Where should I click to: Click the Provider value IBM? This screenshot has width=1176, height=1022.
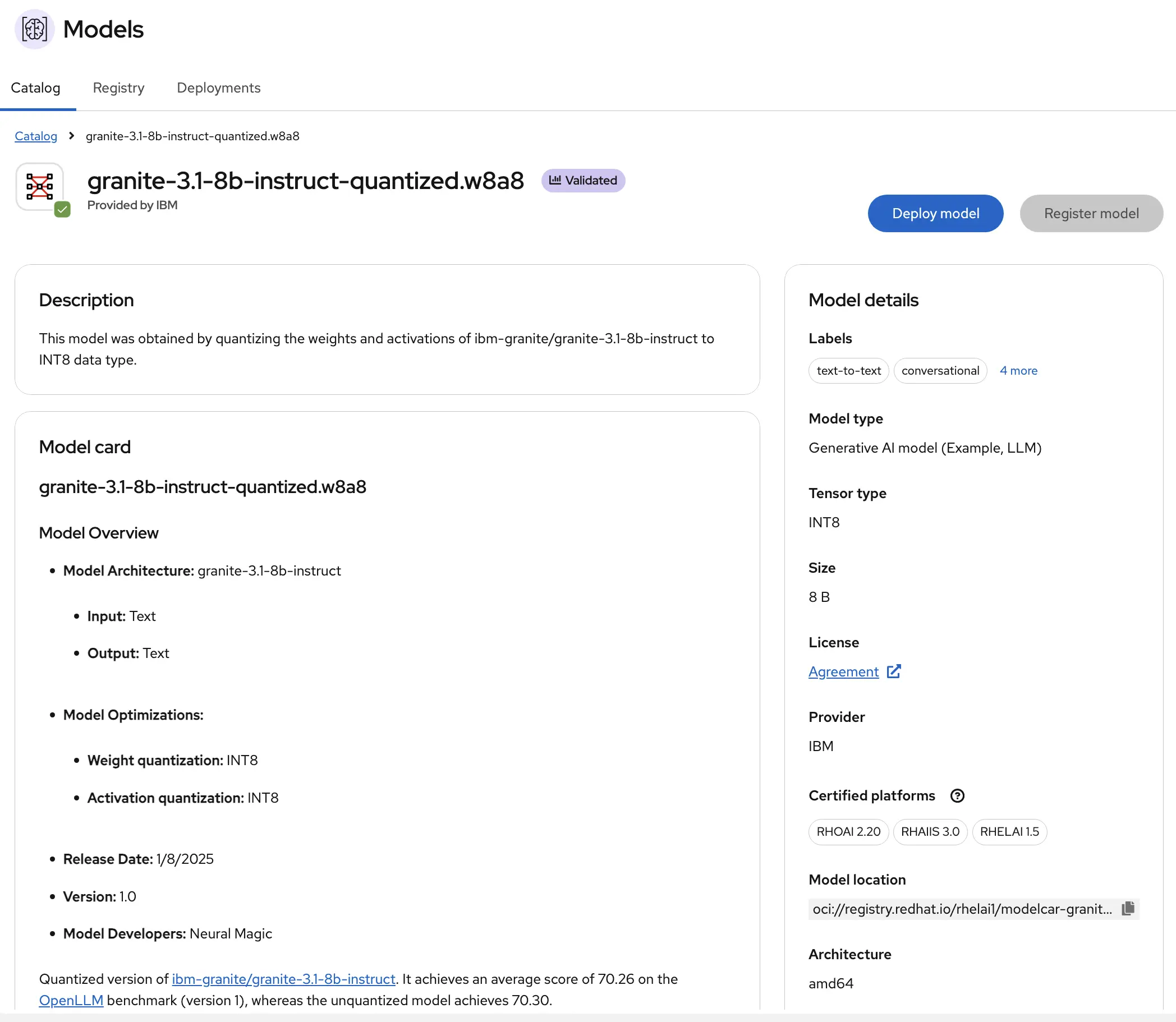coord(821,746)
